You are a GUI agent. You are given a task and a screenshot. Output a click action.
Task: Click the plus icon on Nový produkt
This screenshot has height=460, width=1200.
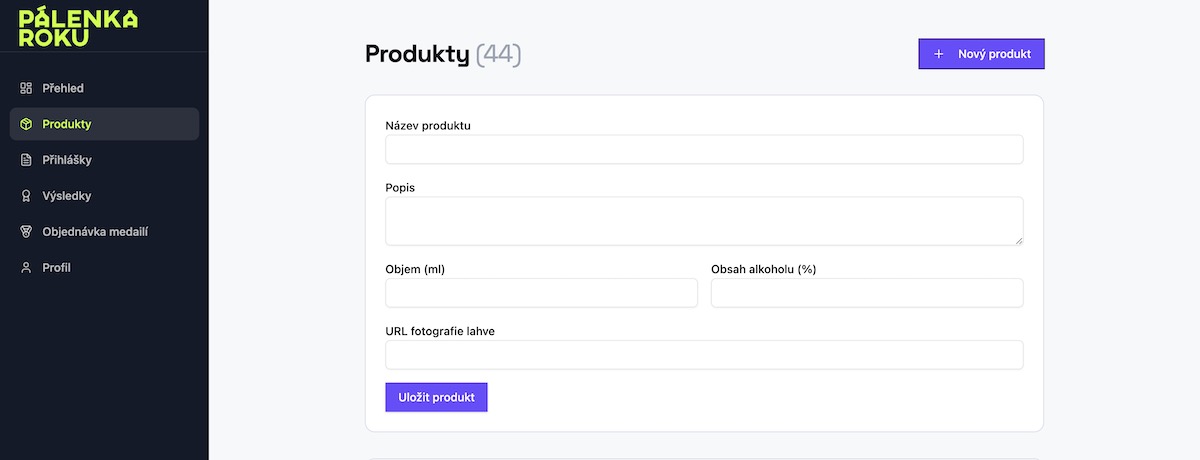click(x=938, y=54)
